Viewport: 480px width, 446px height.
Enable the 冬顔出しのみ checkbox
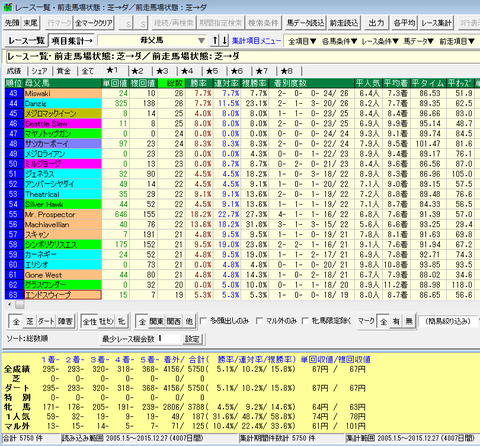(203, 321)
